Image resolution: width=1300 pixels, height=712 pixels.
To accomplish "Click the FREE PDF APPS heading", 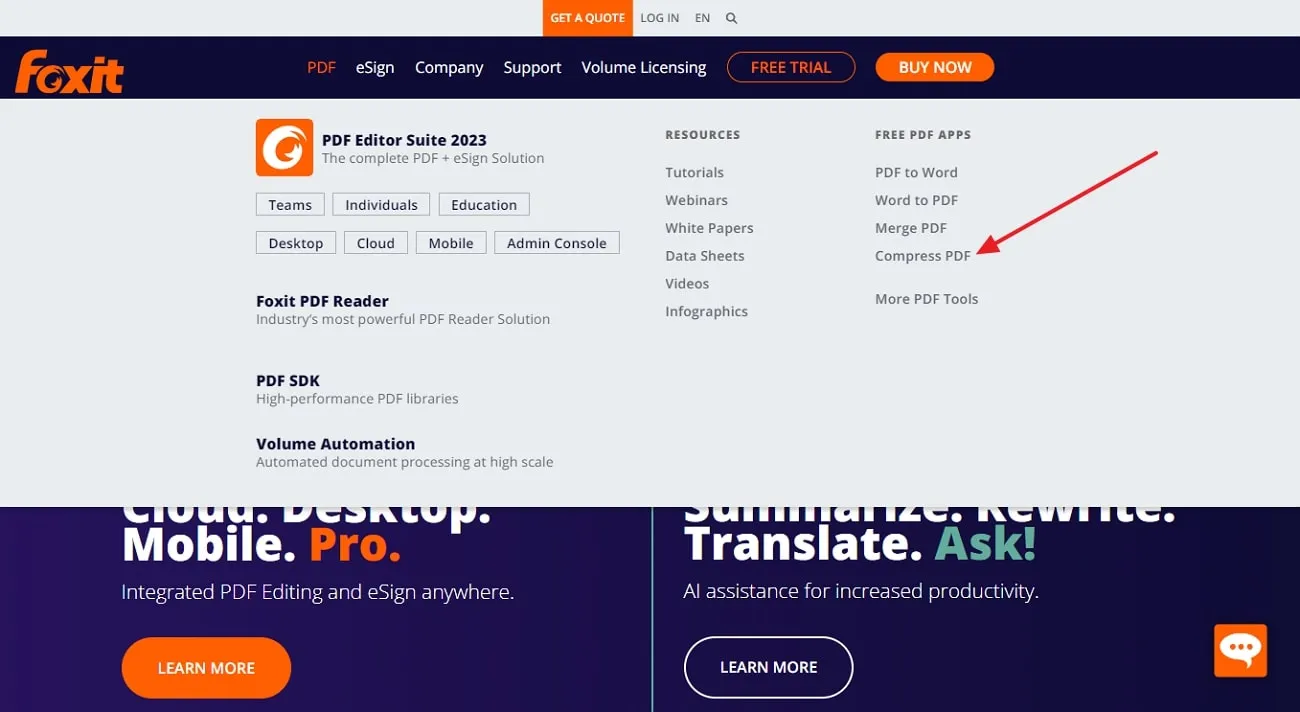I will 923,135.
